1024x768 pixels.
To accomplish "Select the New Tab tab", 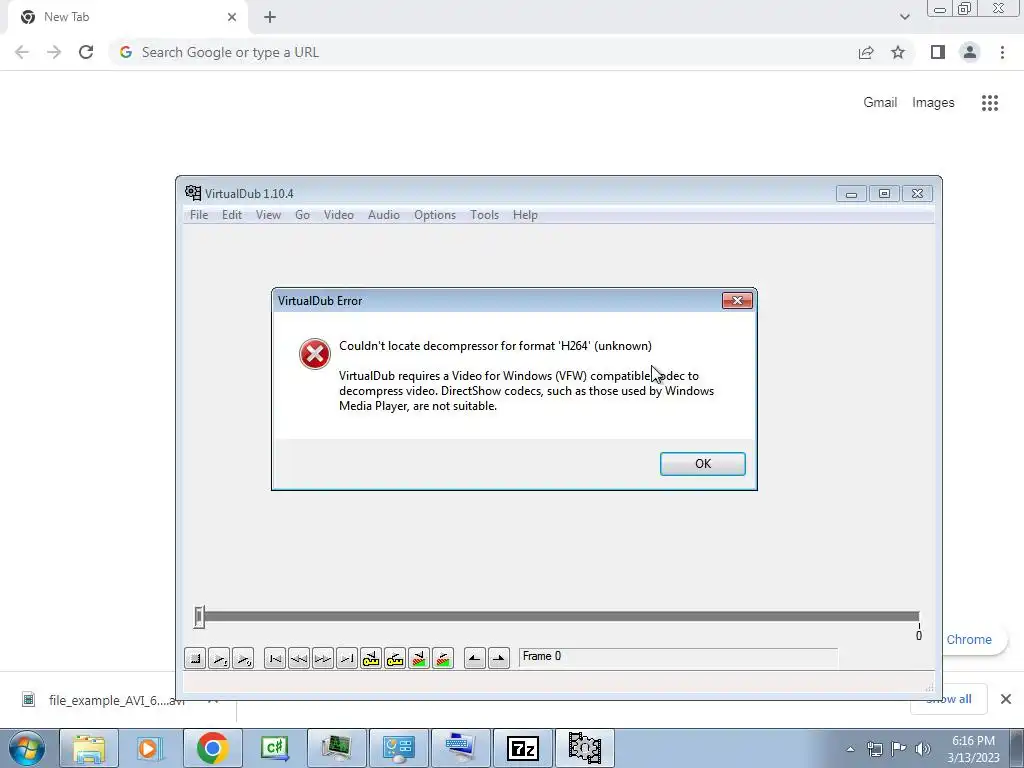I will (127, 17).
